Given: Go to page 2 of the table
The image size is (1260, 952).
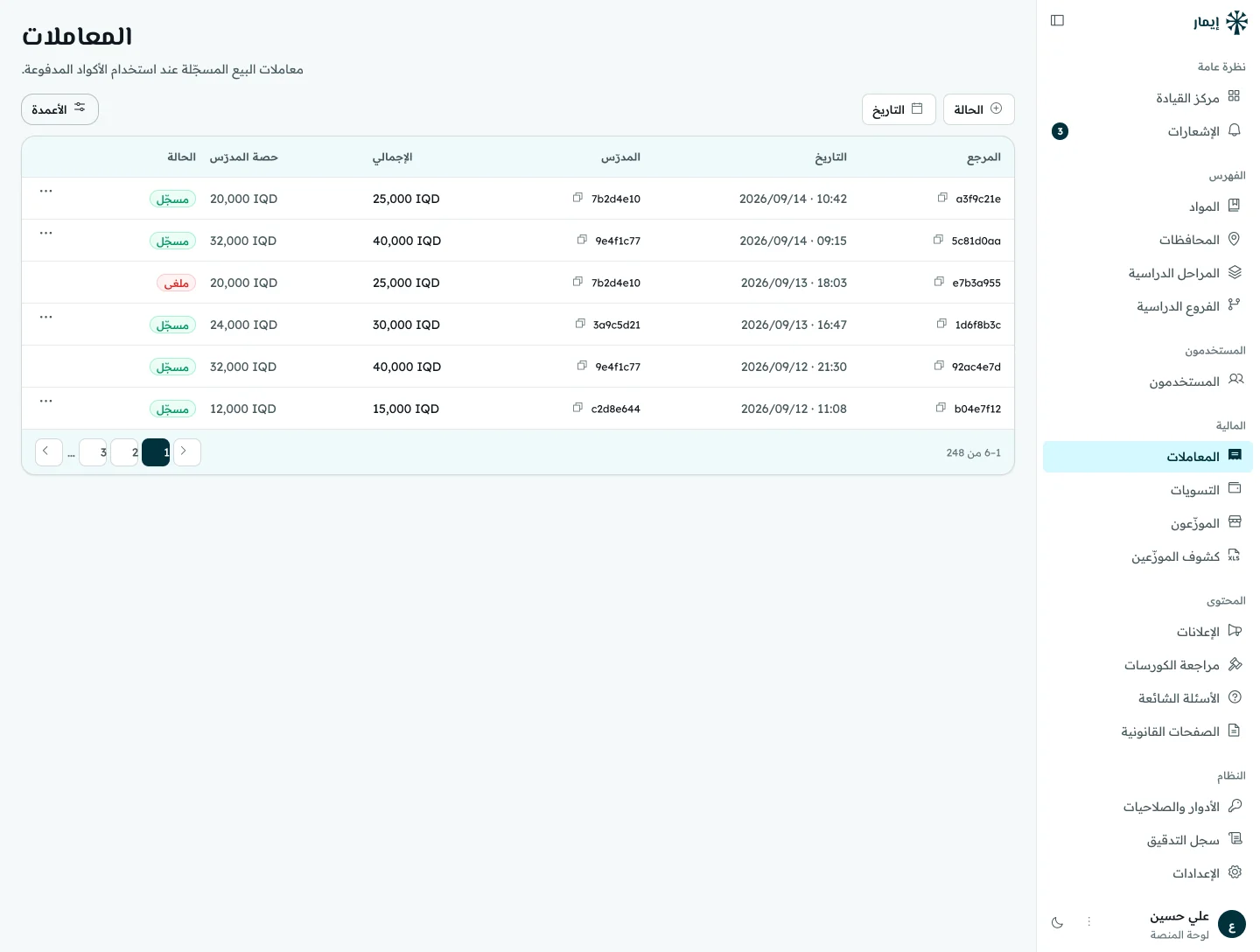Looking at the screenshot, I should (124, 452).
